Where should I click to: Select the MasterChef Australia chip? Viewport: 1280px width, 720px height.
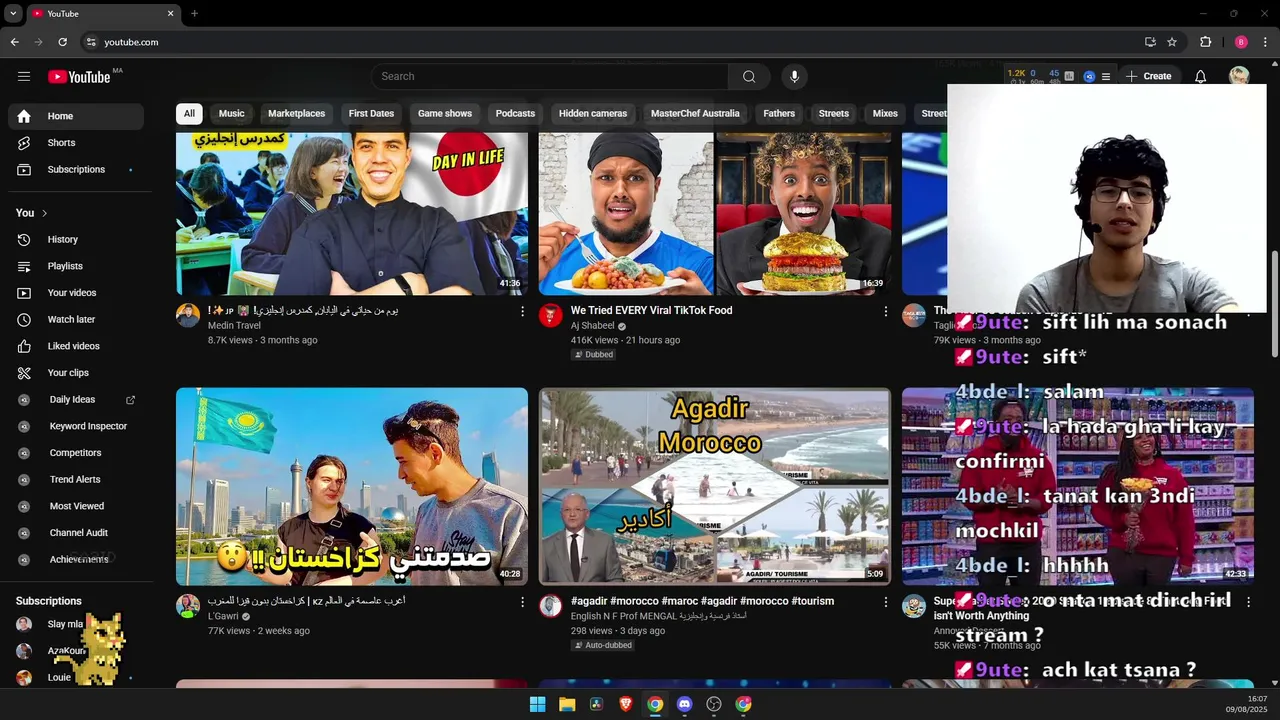pyautogui.click(x=695, y=113)
